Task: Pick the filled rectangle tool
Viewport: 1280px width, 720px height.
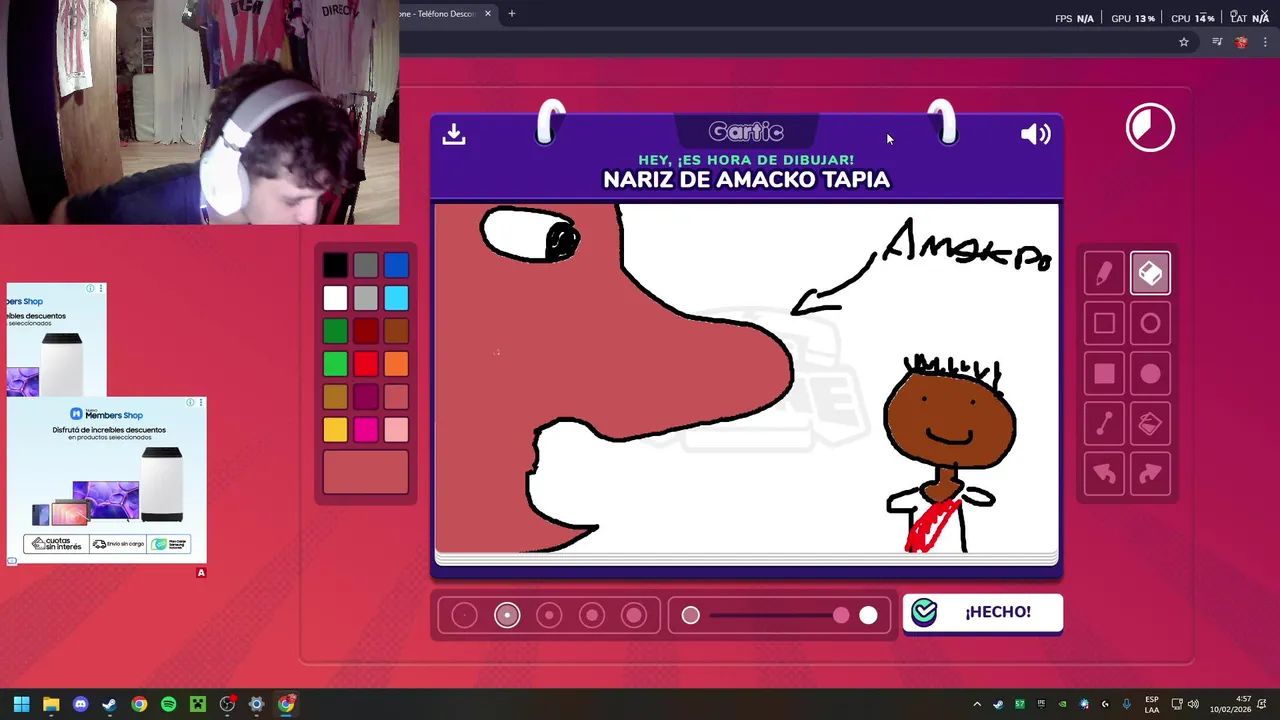Action: point(1104,373)
